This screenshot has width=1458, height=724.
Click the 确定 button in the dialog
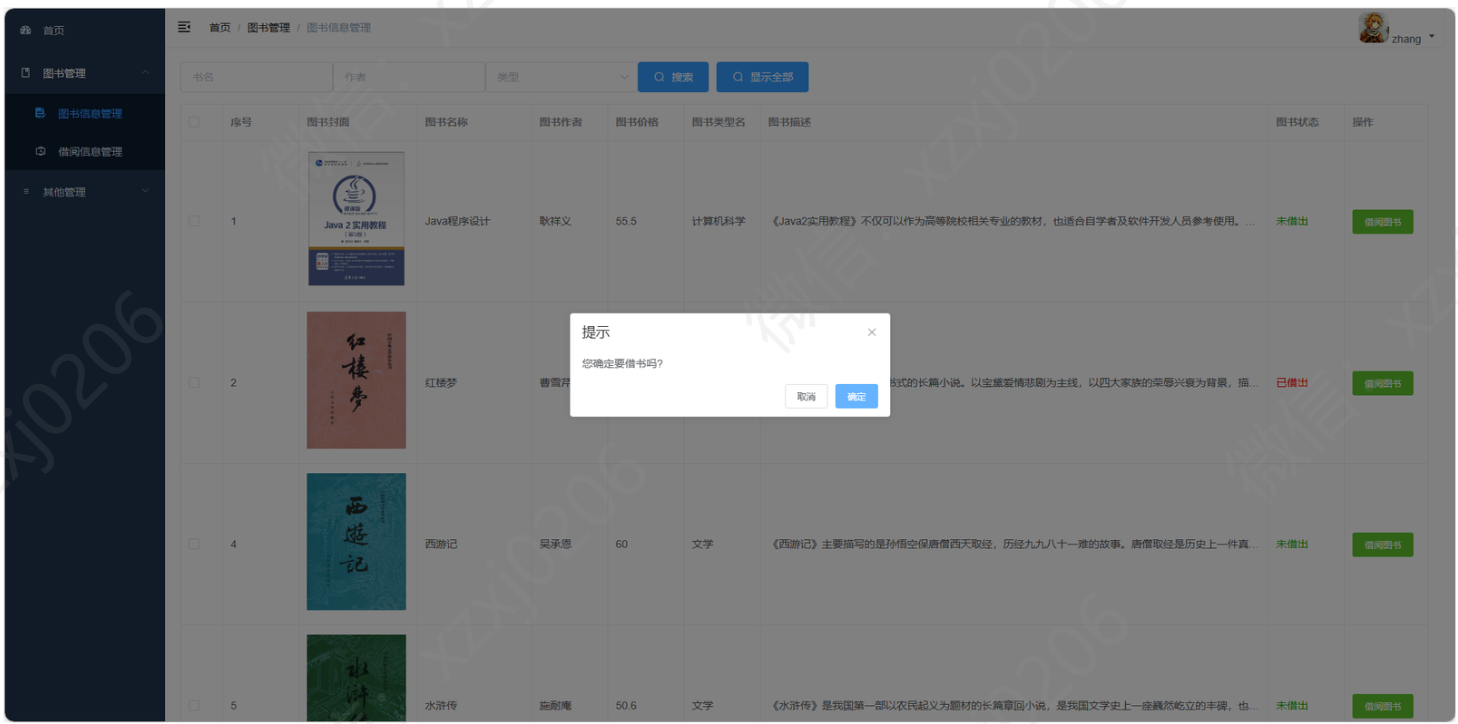pyautogui.click(x=856, y=397)
